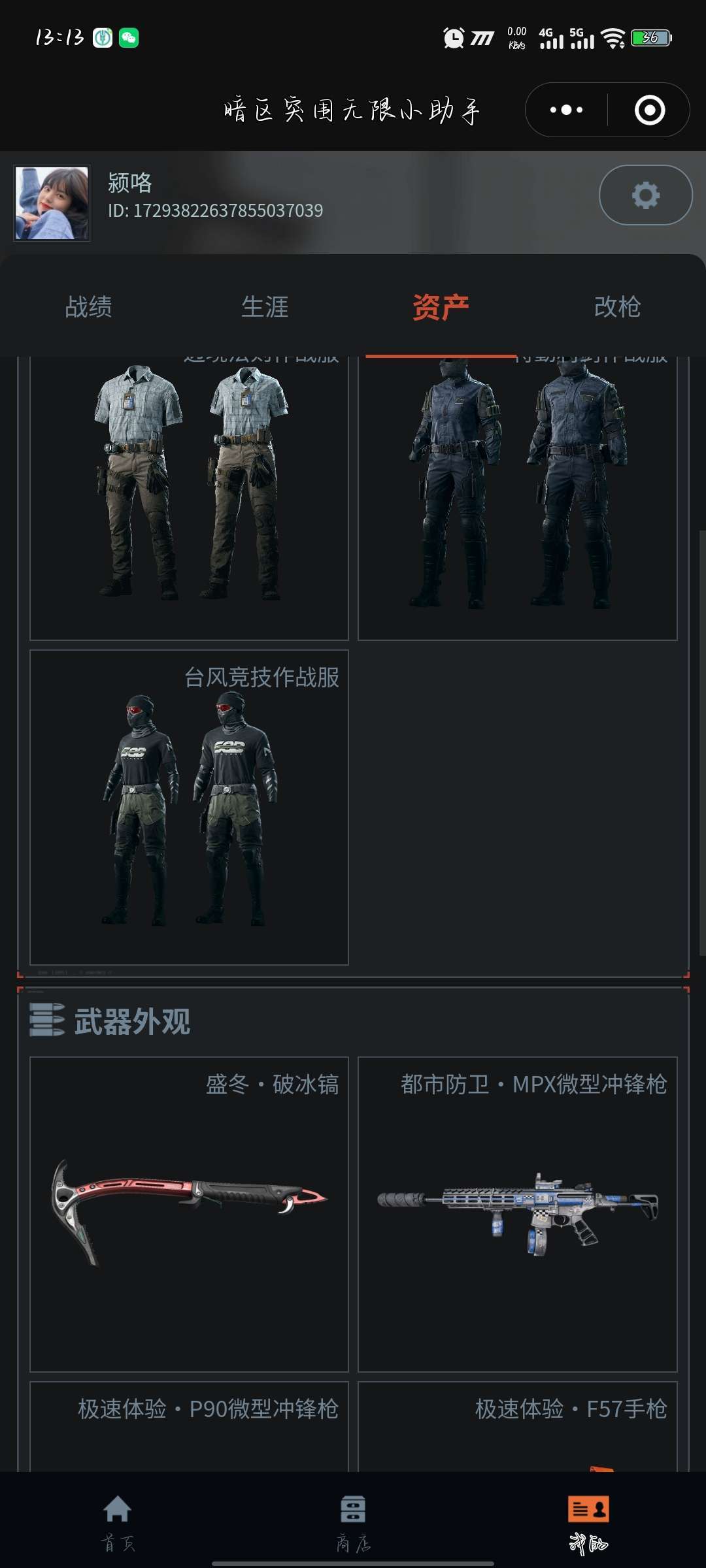Tap the user avatar photo
Viewport: 706px width, 1568px height.
tap(52, 203)
